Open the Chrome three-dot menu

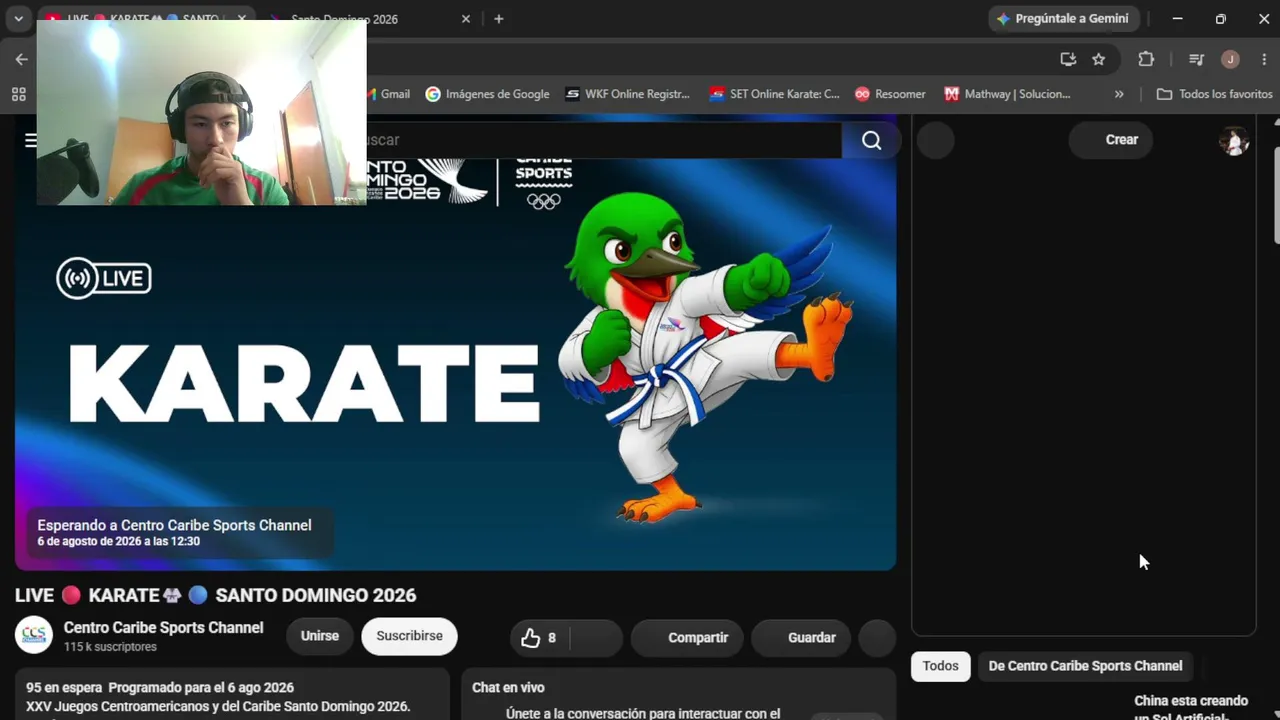pyautogui.click(x=1264, y=59)
